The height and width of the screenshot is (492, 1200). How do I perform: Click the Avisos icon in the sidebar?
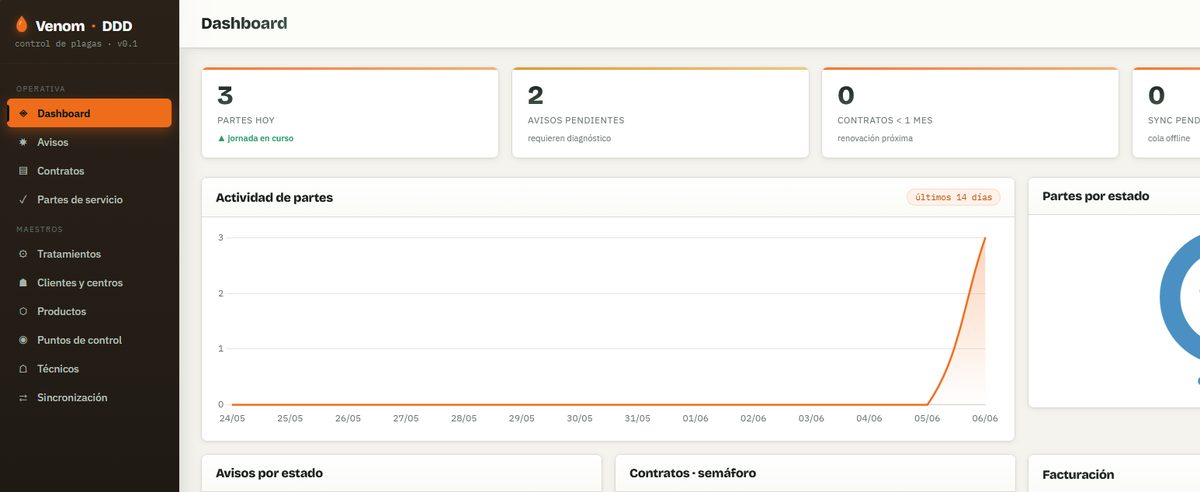tap(23, 142)
